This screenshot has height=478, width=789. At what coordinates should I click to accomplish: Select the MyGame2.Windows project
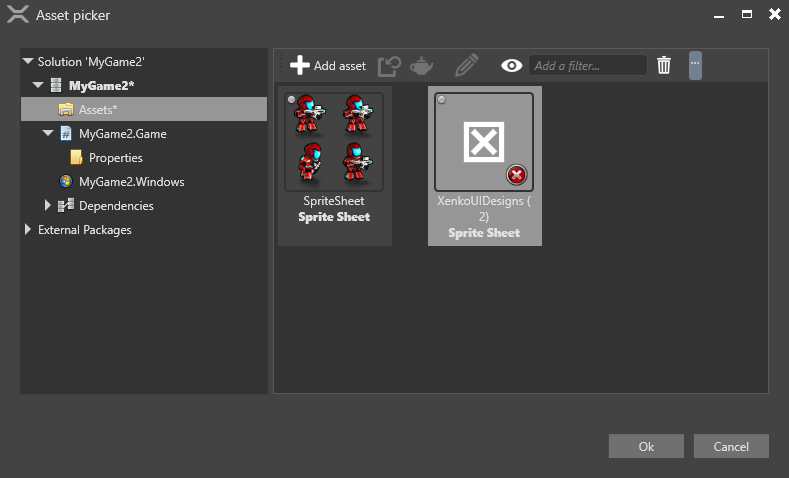point(131,182)
